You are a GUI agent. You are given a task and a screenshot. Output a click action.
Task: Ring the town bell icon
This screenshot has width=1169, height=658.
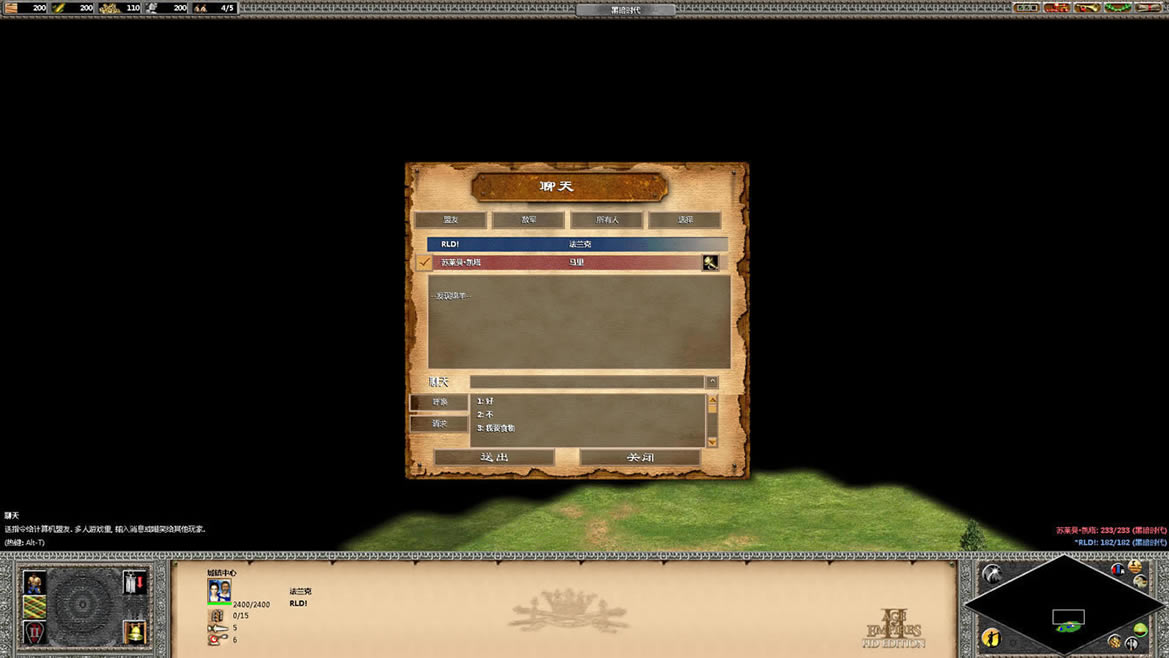pyautogui.click(x=134, y=633)
